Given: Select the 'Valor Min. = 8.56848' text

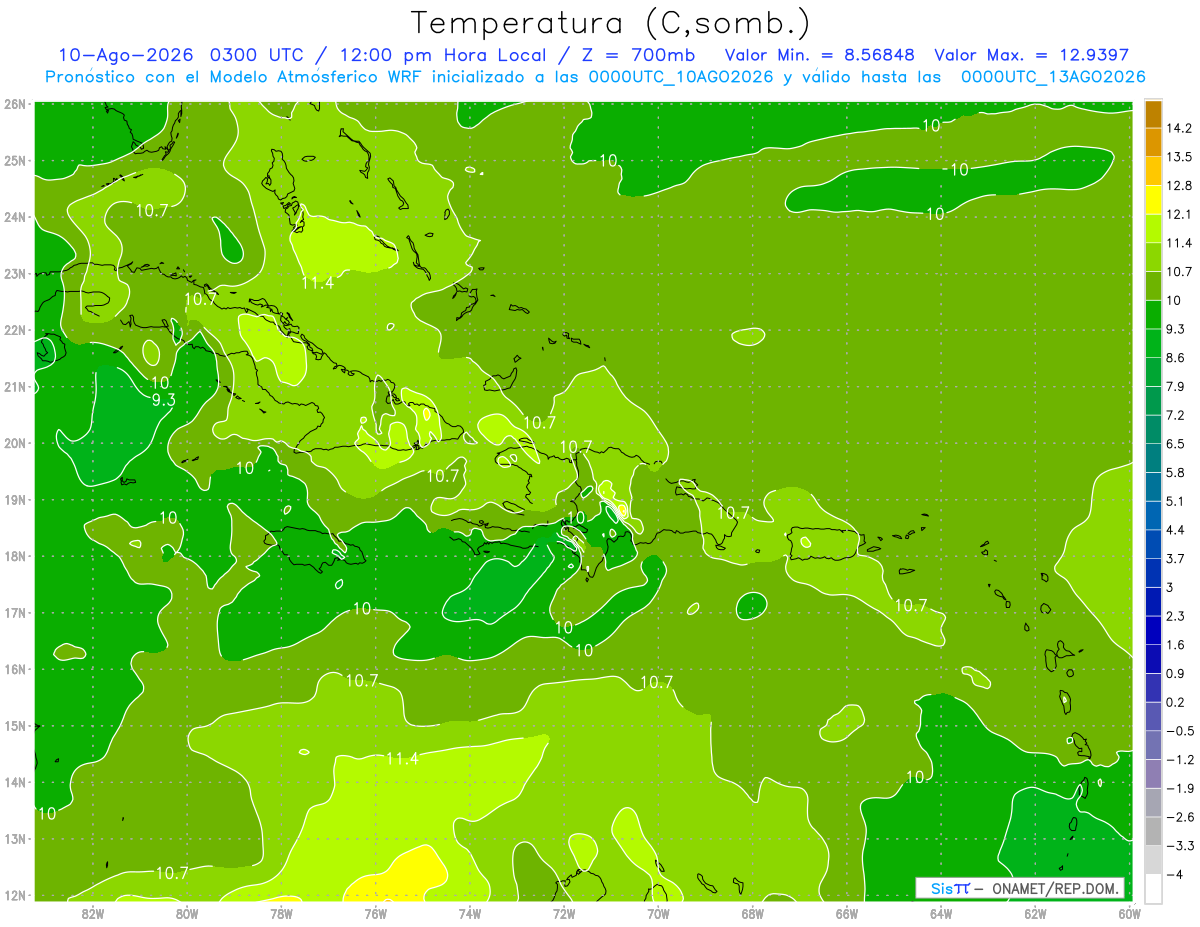Looking at the screenshot, I should click(818, 55).
